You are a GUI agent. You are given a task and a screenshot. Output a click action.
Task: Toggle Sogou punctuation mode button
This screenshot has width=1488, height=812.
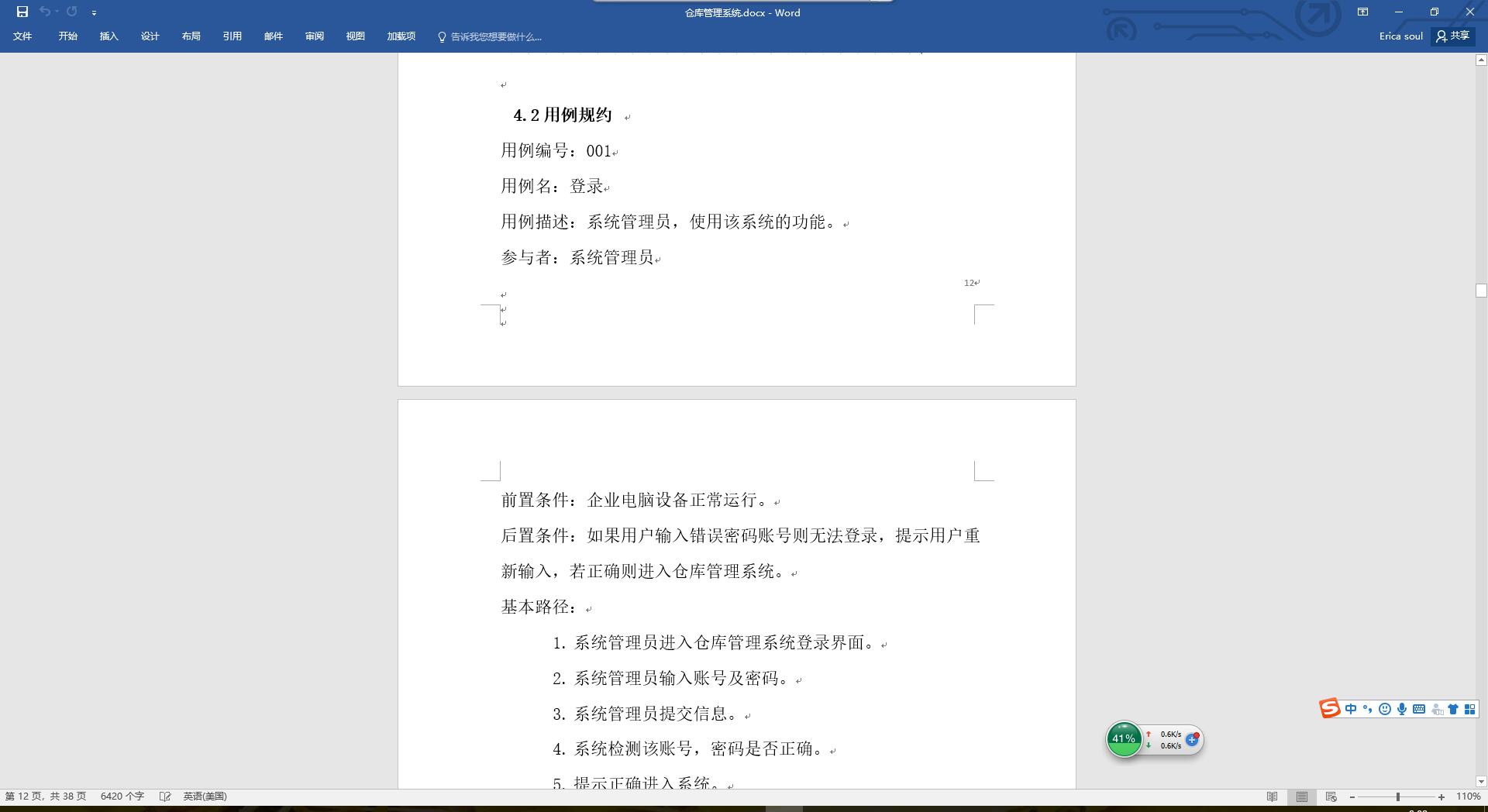coord(1368,709)
